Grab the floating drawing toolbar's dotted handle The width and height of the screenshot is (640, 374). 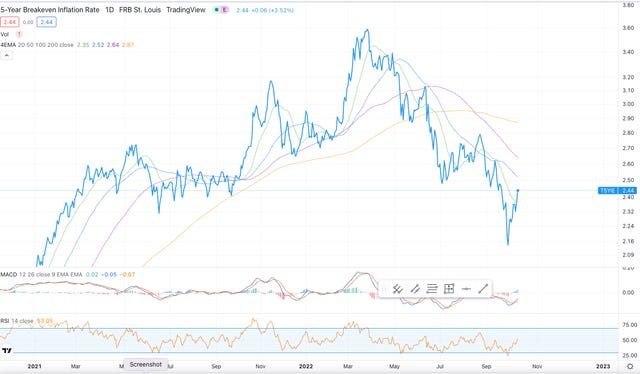pyautogui.click(x=383, y=289)
